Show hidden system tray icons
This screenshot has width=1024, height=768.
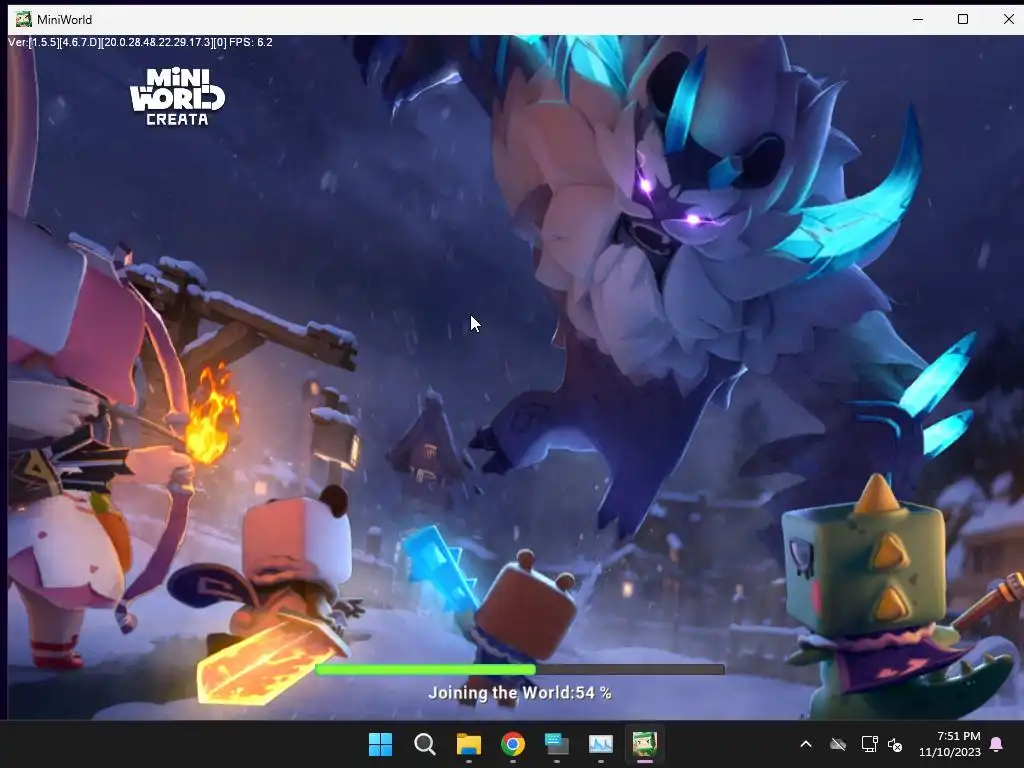806,744
